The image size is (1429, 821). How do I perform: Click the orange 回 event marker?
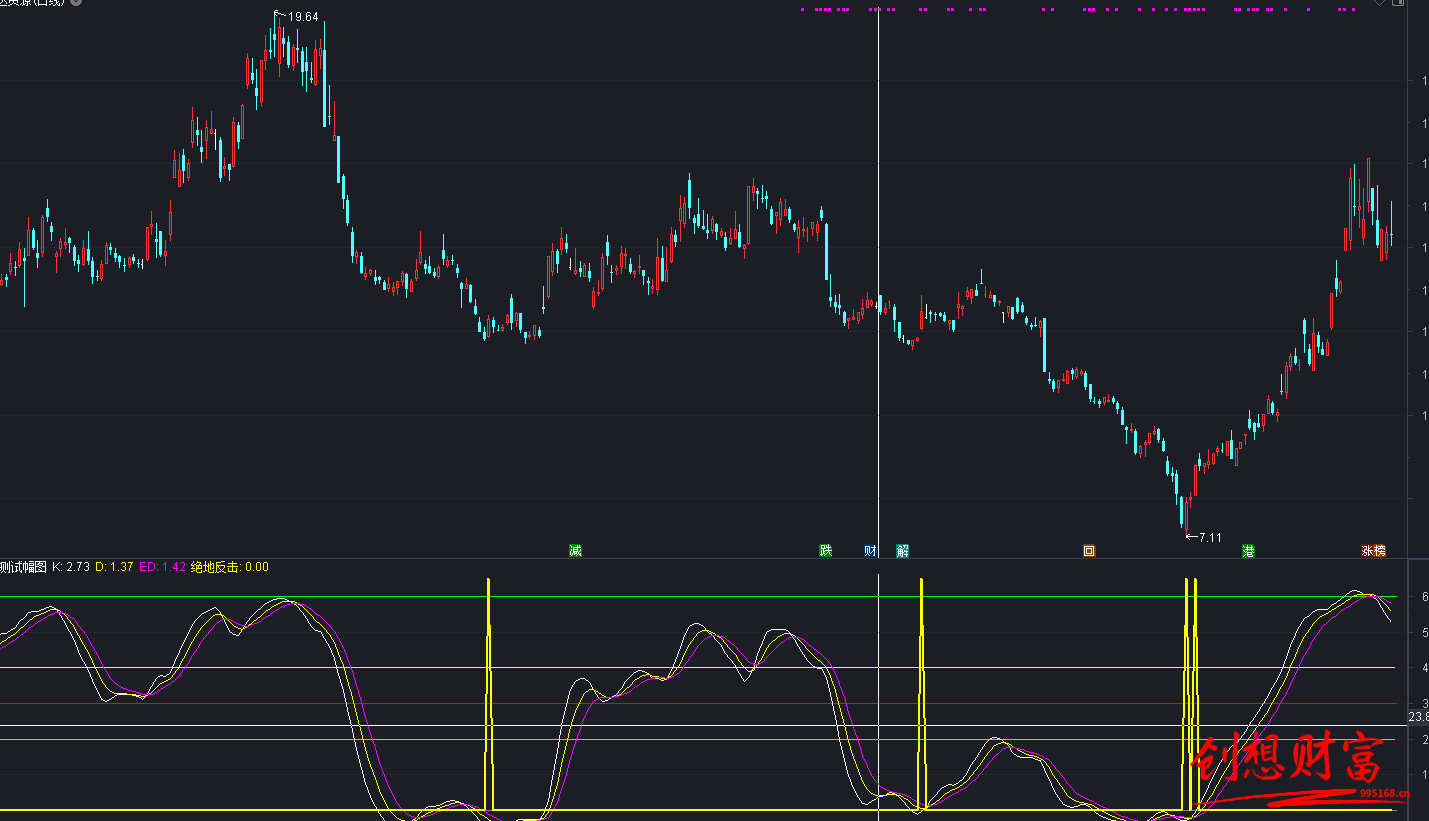(1089, 551)
